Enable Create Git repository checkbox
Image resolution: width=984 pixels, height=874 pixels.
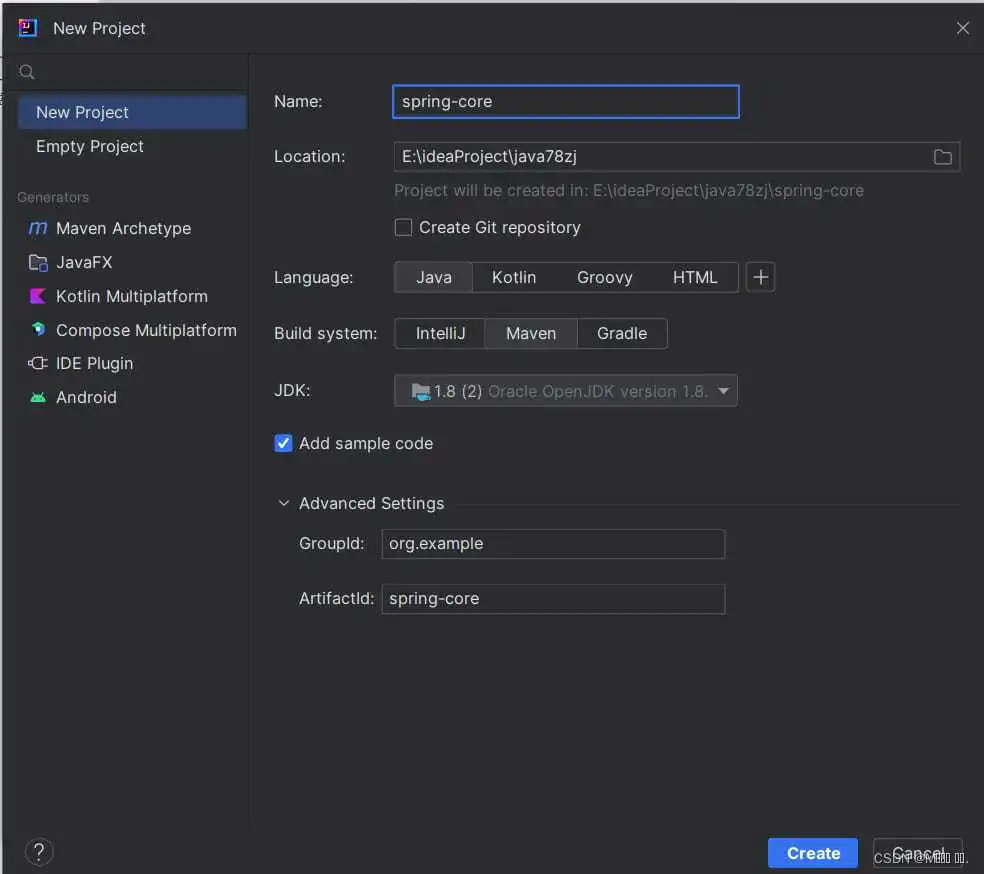tap(403, 227)
